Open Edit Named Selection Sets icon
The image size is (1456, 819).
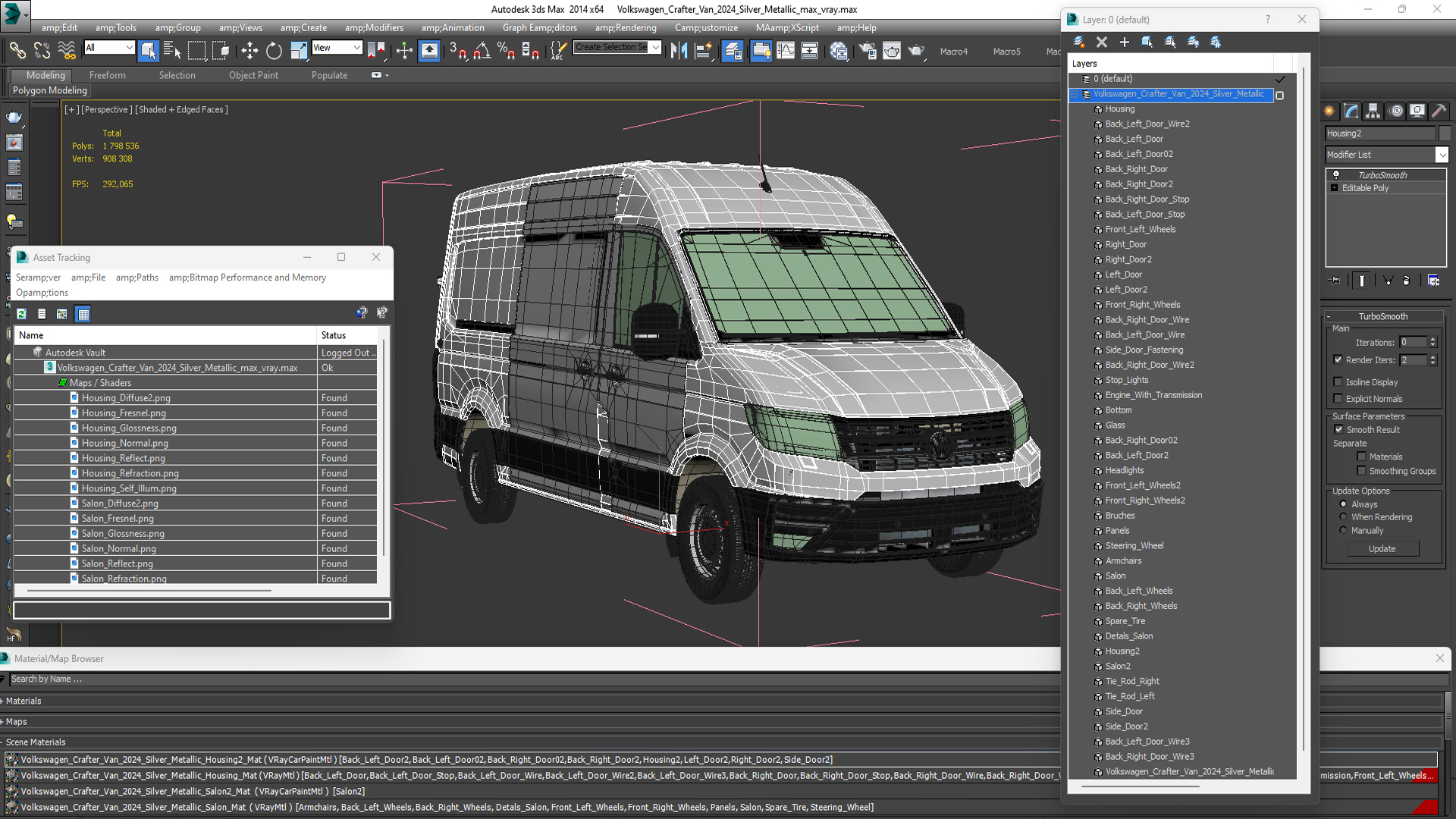tap(558, 51)
